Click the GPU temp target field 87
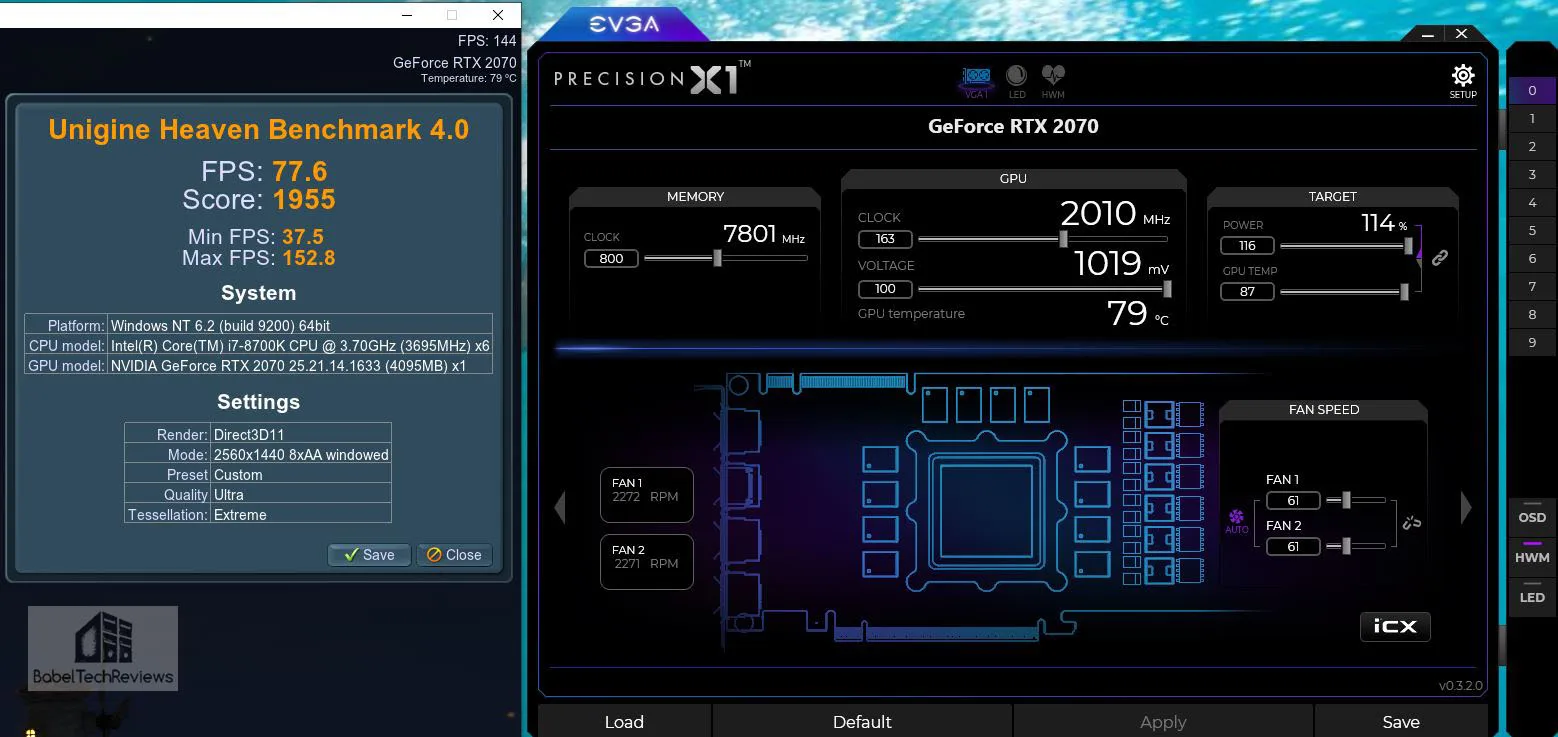The height and width of the screenshot is (737, 1558). coord(1247,291)
